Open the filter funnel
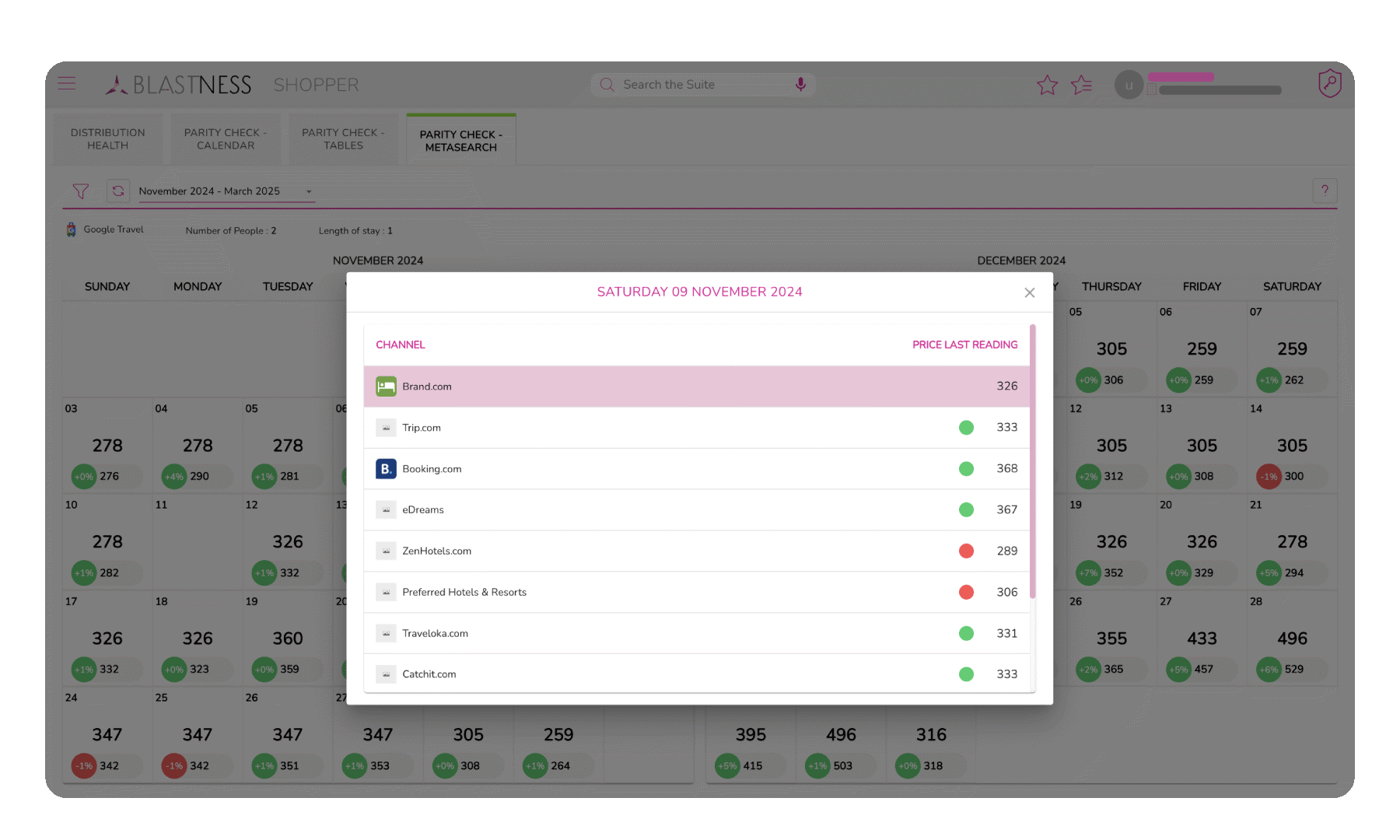Screen dimensions: 1400x840 pos(80,191)
